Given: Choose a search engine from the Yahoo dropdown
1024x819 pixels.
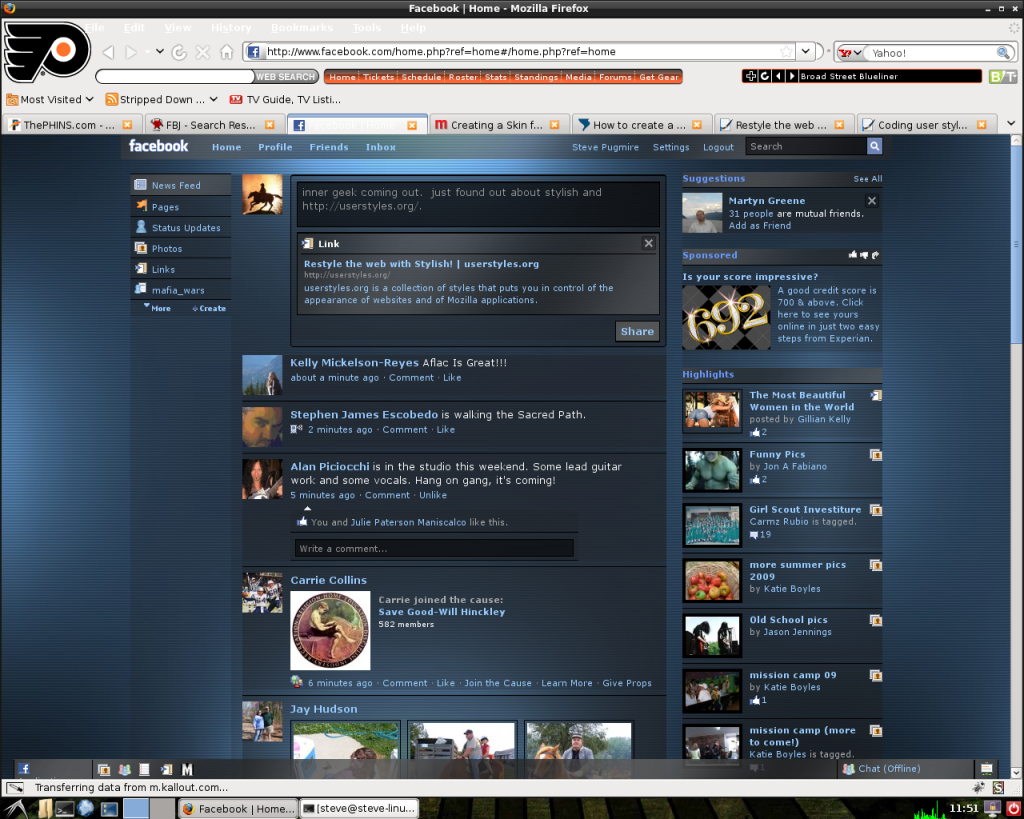Looking at the screenshot, I should [850, 53].
